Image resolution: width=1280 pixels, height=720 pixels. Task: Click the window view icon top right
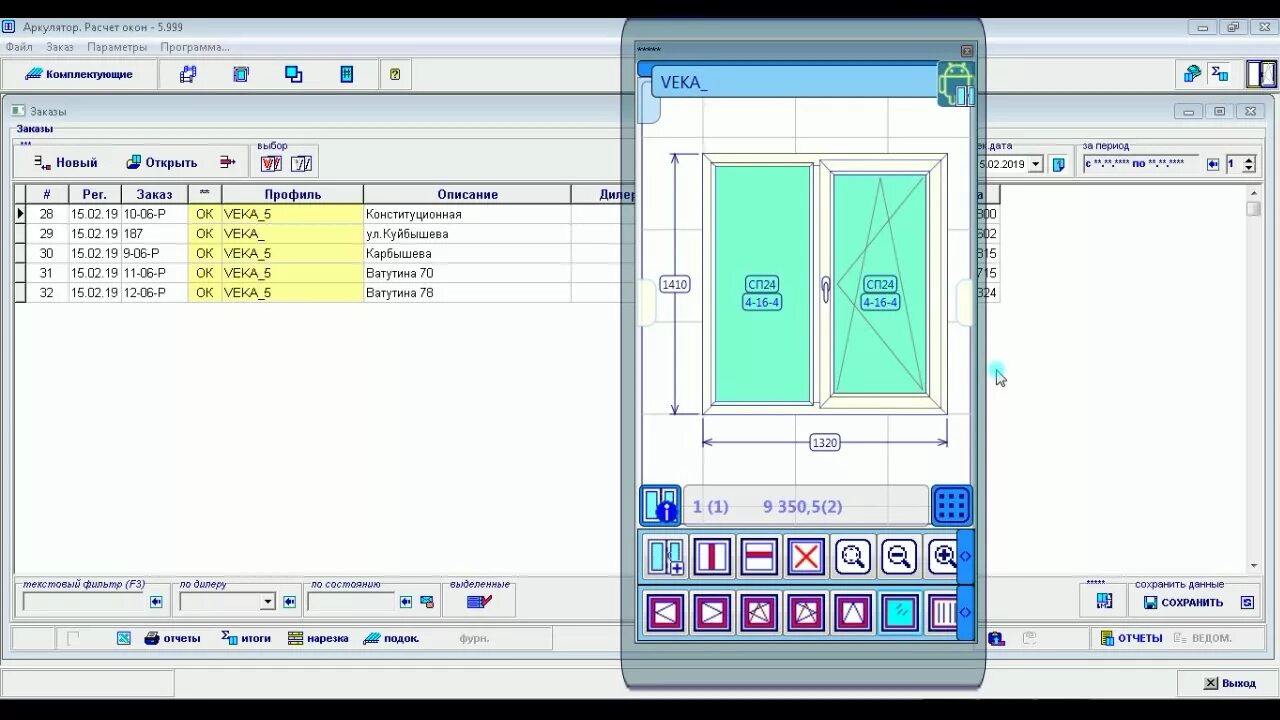coord(1262,74)
